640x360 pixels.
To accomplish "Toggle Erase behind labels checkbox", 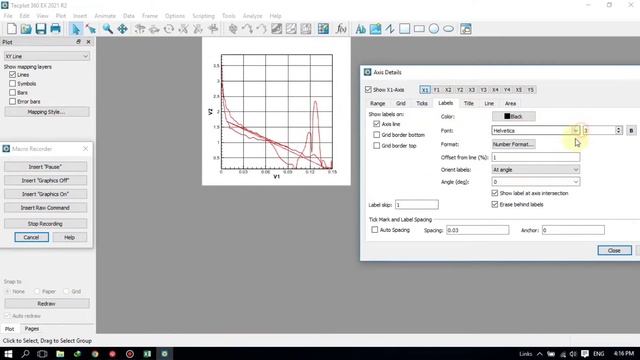I will [495, 204].
